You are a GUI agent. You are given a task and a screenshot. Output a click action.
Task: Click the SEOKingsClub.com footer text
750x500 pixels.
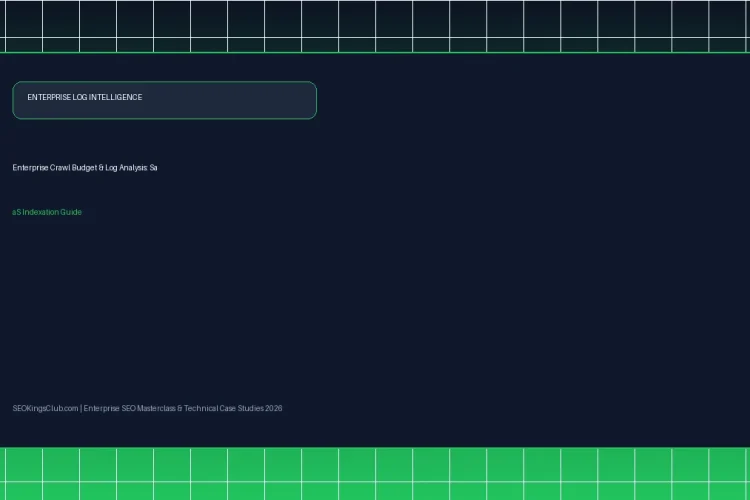tap(147, 408)
